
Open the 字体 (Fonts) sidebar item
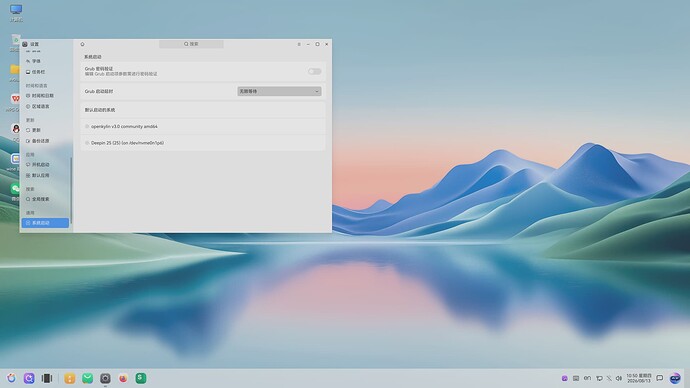[x=45, y=61]
